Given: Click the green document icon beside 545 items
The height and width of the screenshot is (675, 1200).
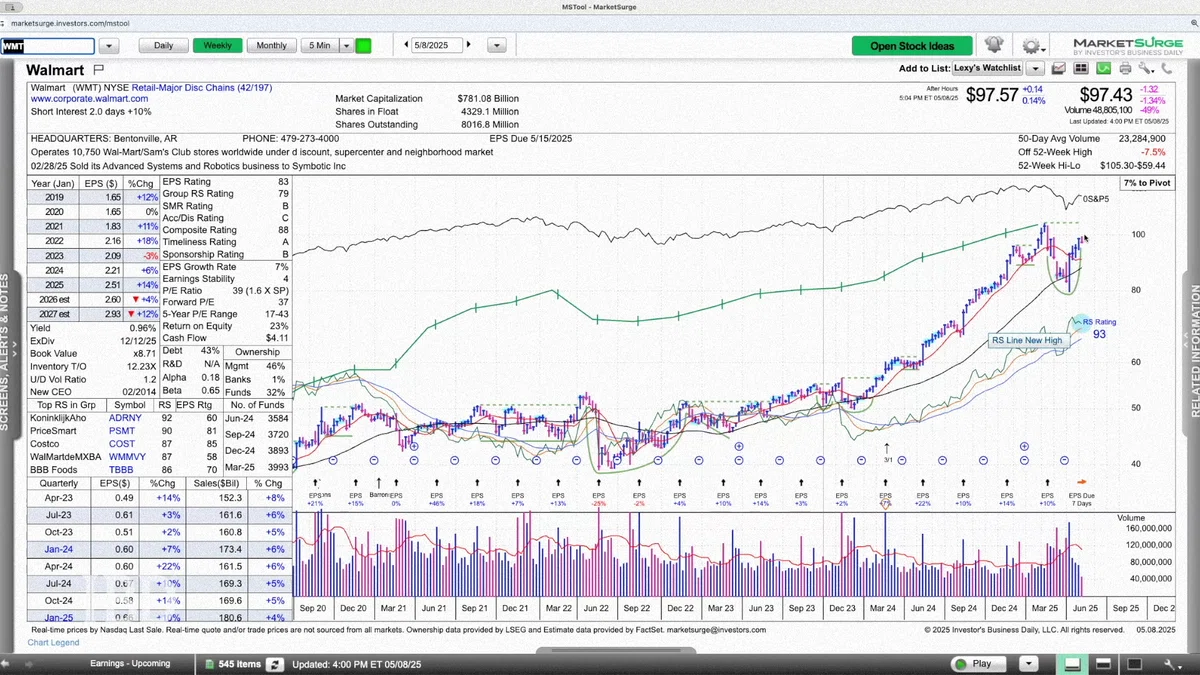Looking at the screenshot, I should coord(209,664).
